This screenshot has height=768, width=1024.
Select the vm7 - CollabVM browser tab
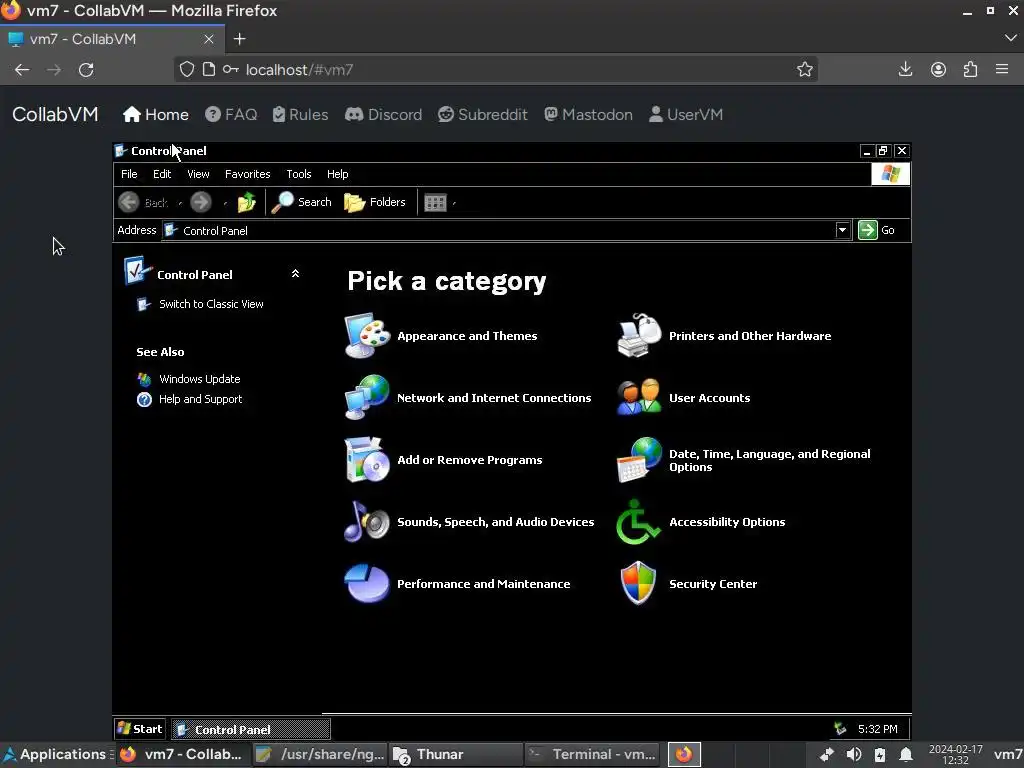(112, 39)
